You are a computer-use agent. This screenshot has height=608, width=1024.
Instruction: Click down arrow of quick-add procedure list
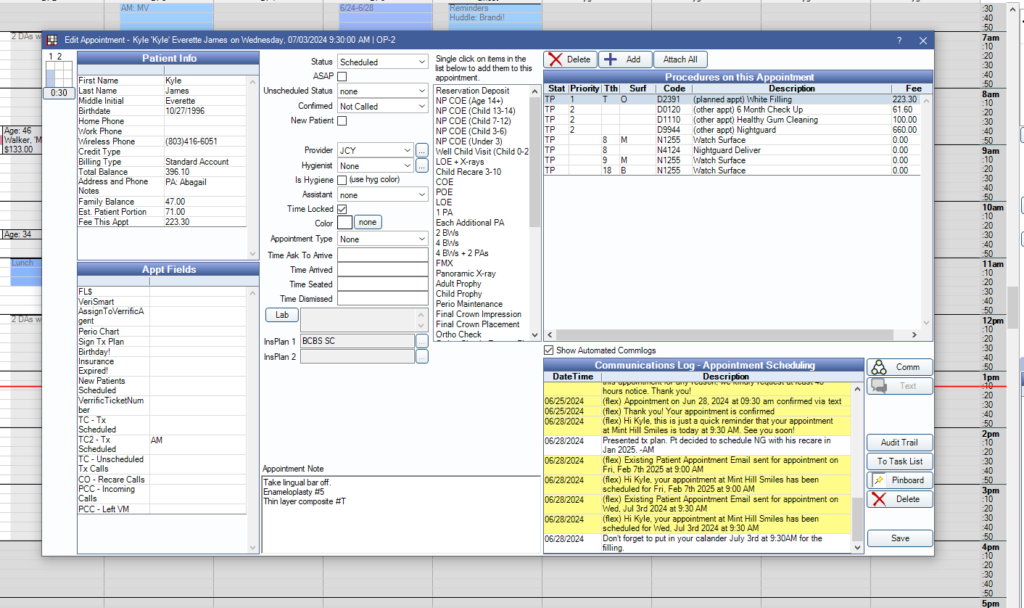pyautogui.click(x=535, y=335)
